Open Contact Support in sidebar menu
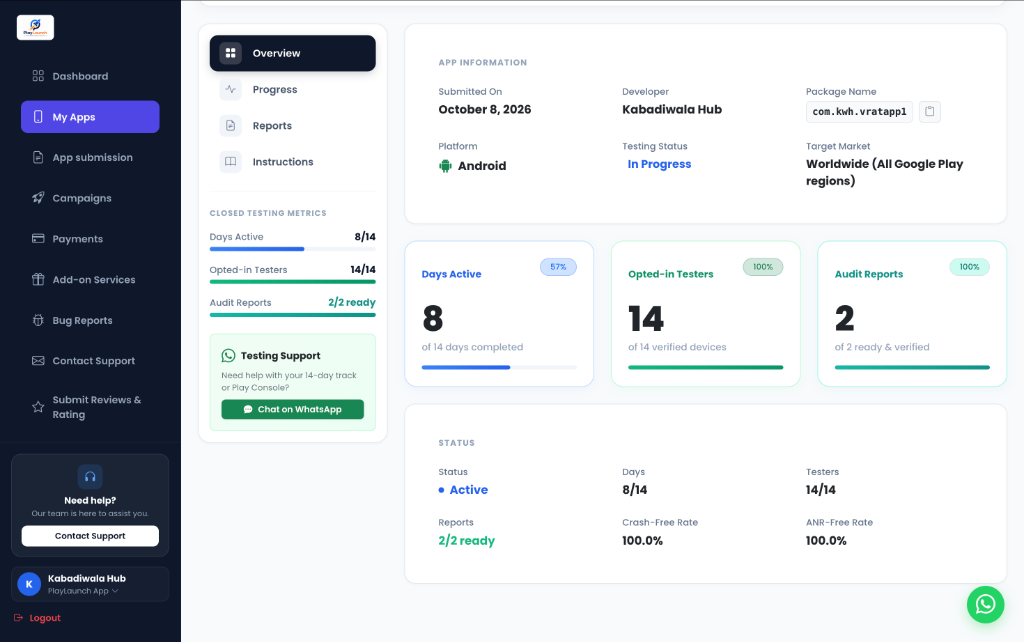The image size is (1024, 642). [90, 361]
